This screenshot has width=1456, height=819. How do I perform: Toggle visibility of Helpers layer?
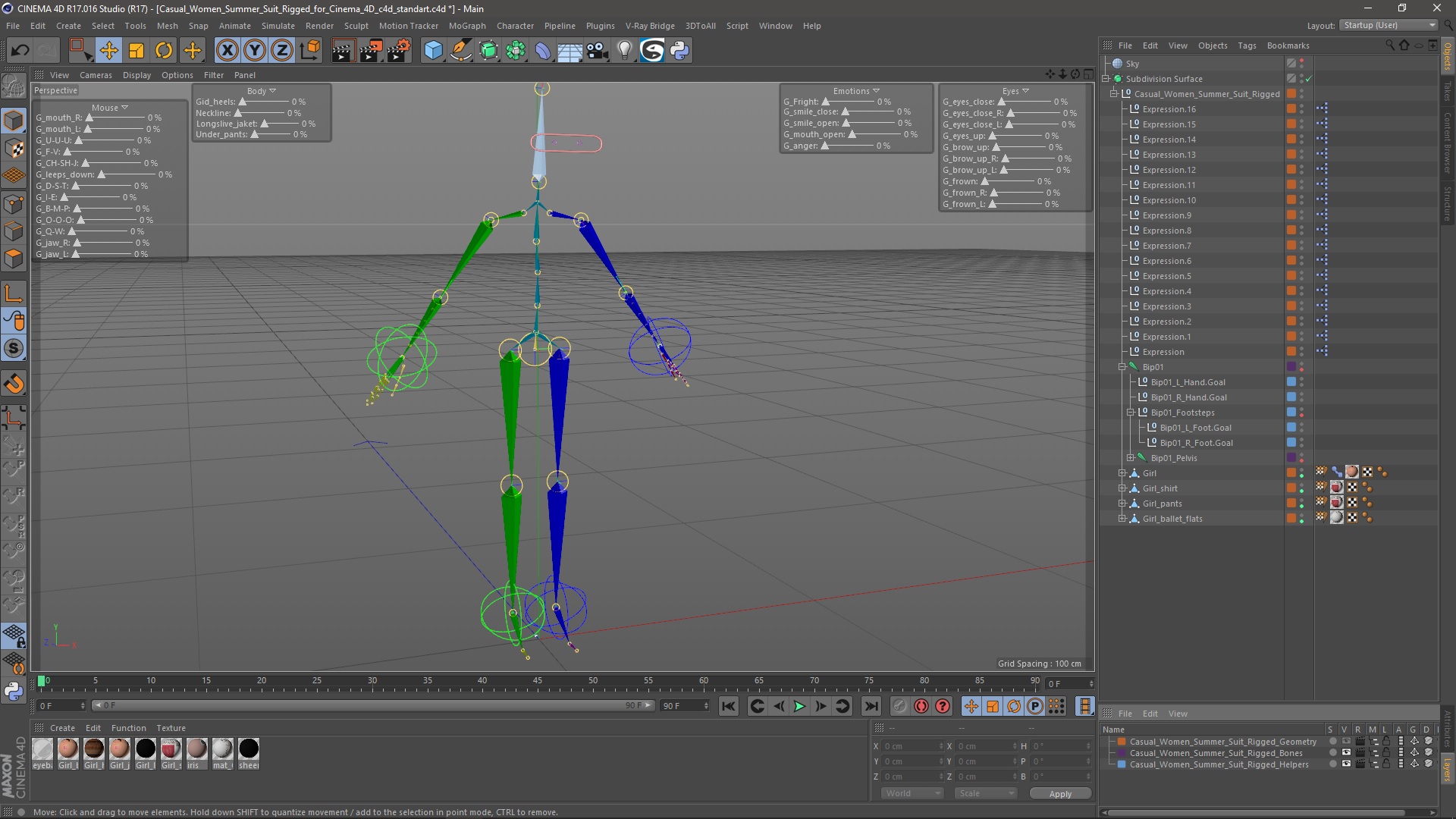[x=1345, y=764]
